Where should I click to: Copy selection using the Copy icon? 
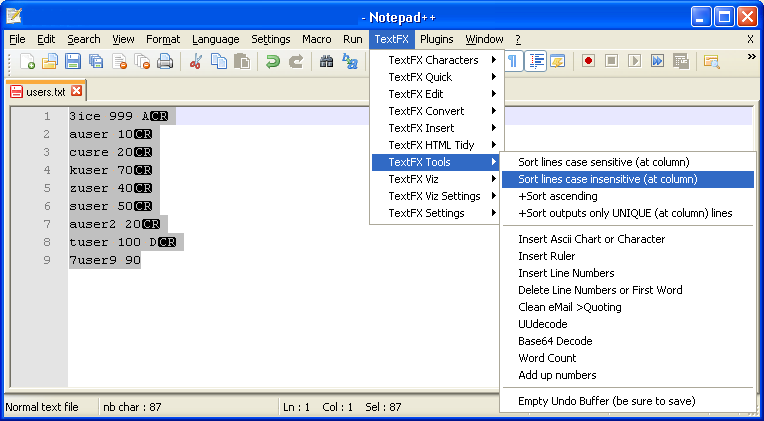(219, 61)
